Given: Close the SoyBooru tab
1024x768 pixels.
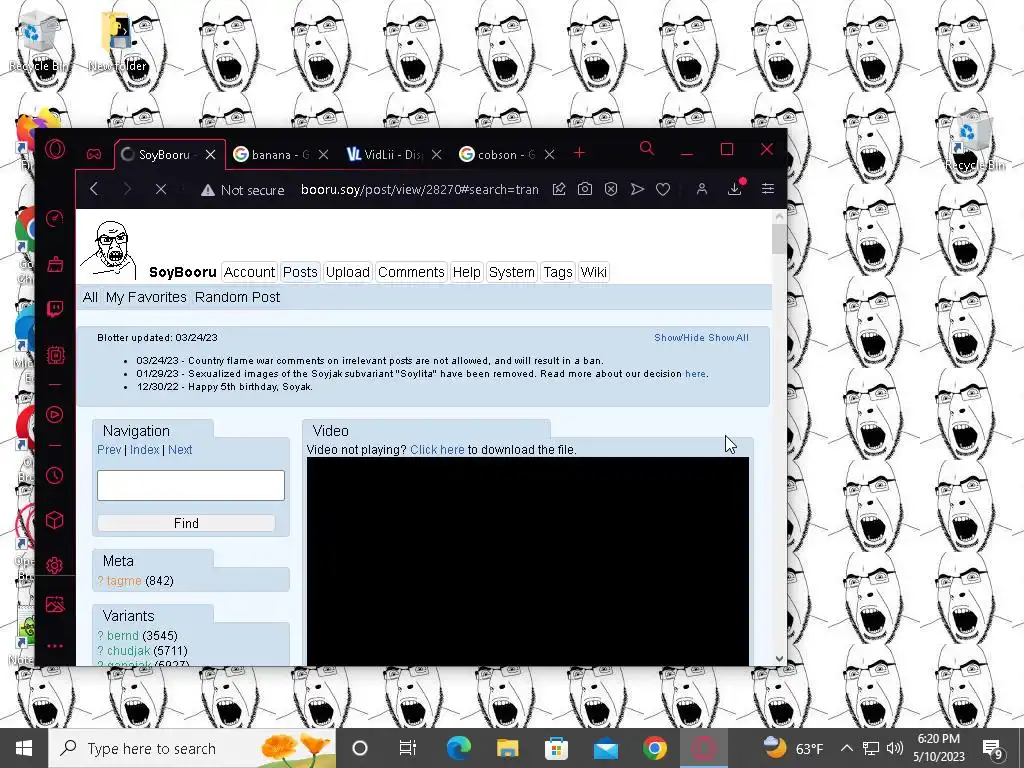Looking at the screenshot, I should pyautogui.click(x=210, y=155).
